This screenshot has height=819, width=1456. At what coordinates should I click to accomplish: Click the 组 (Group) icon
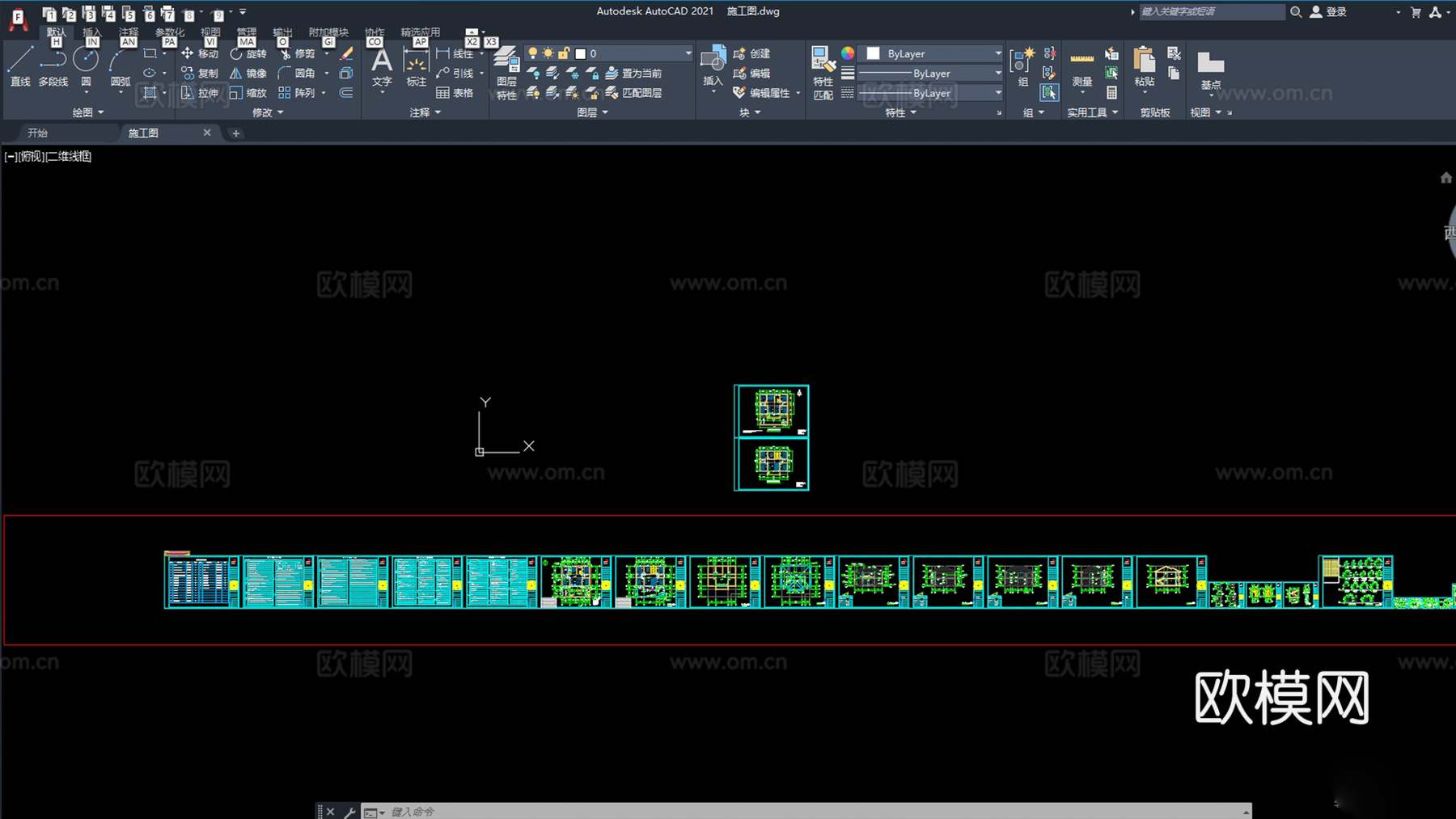click(1022, 66)
